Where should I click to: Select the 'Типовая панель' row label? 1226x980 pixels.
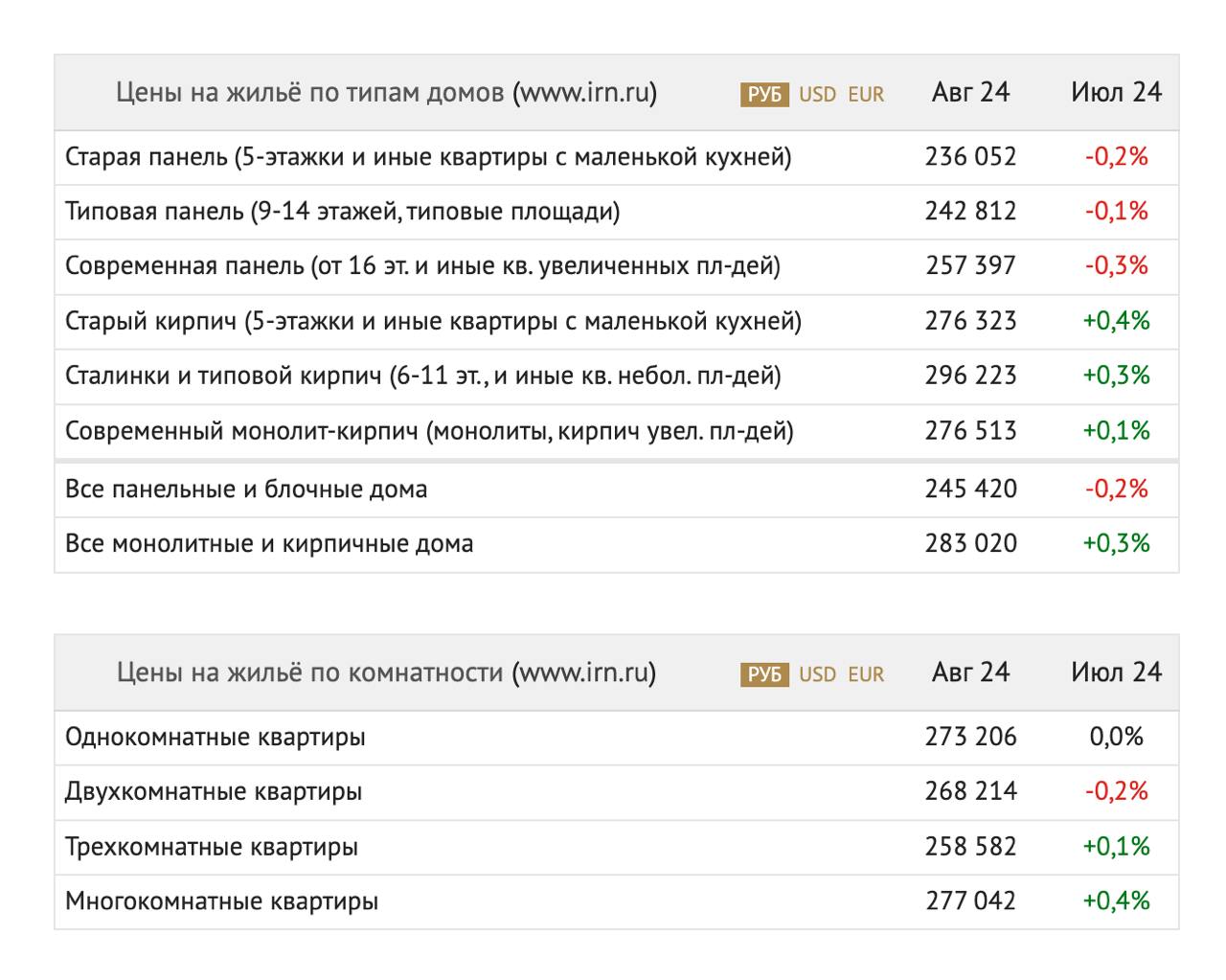tap(342, 212)
